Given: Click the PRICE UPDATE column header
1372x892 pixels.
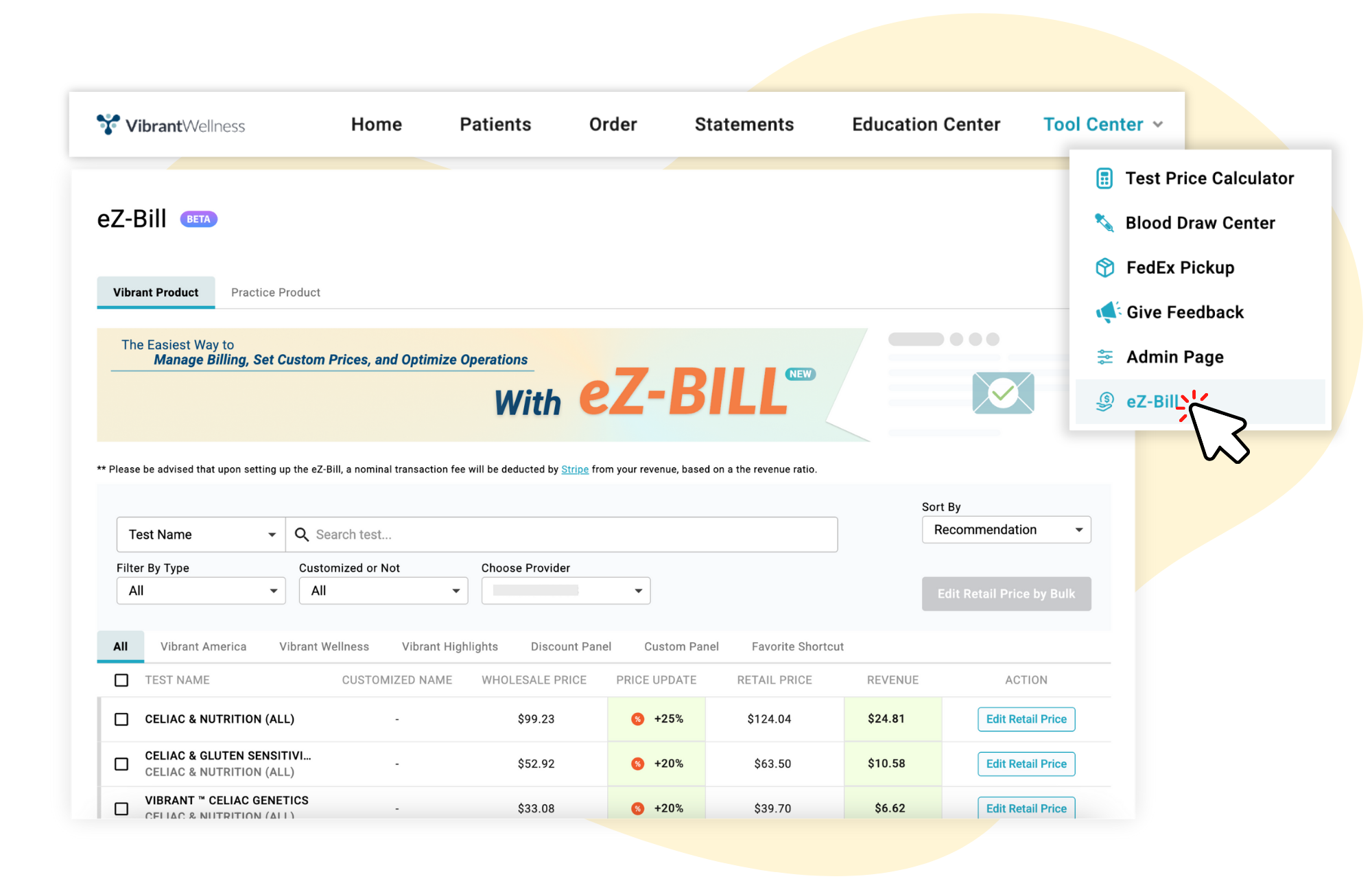Looking at the screenshot, I should [656, 680].
